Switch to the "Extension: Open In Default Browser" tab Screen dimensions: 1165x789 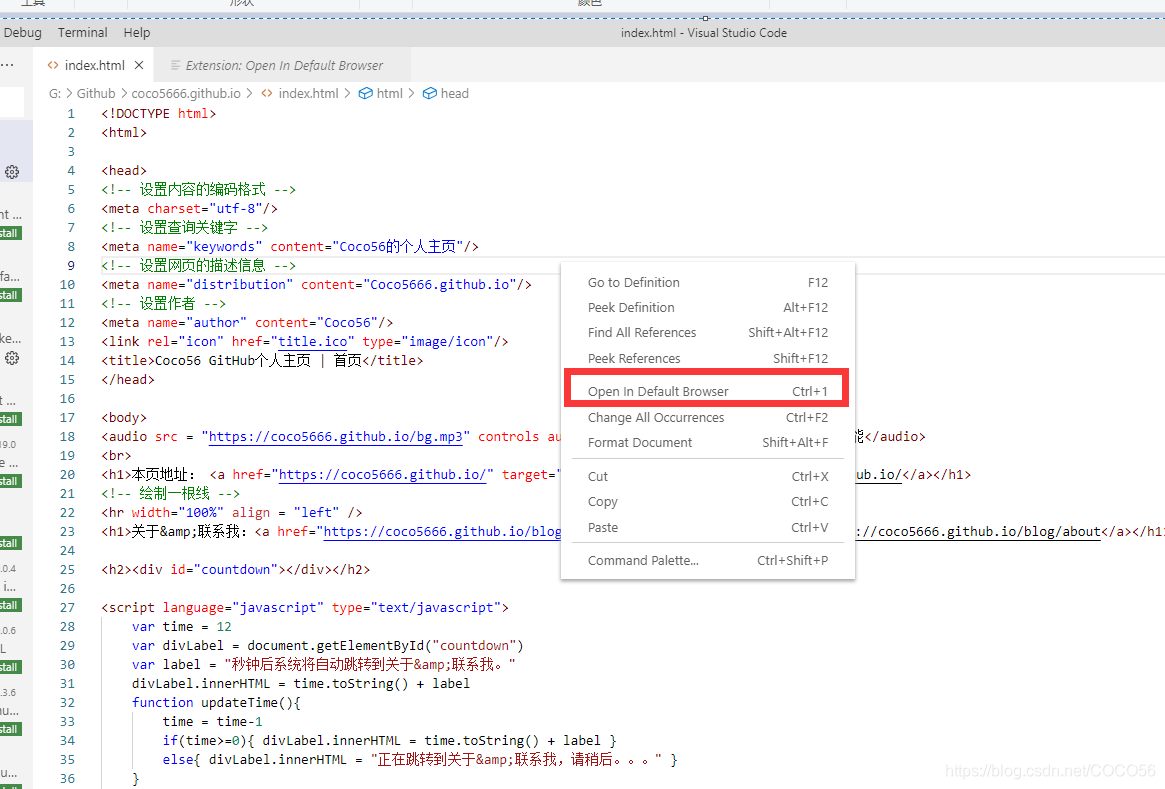[x=283, y=64]
